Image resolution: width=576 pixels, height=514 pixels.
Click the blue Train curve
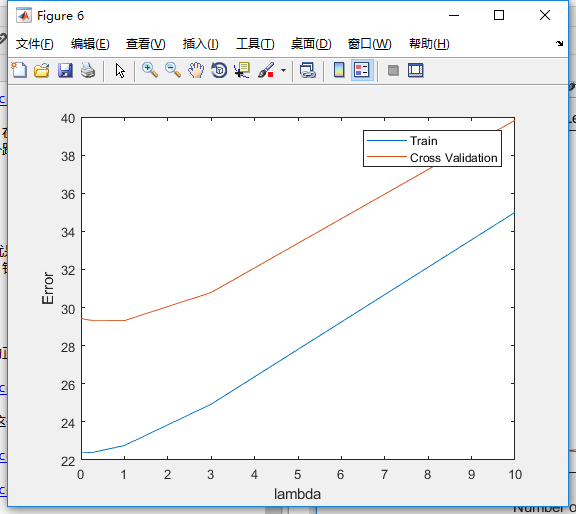[x=298, y=348]
